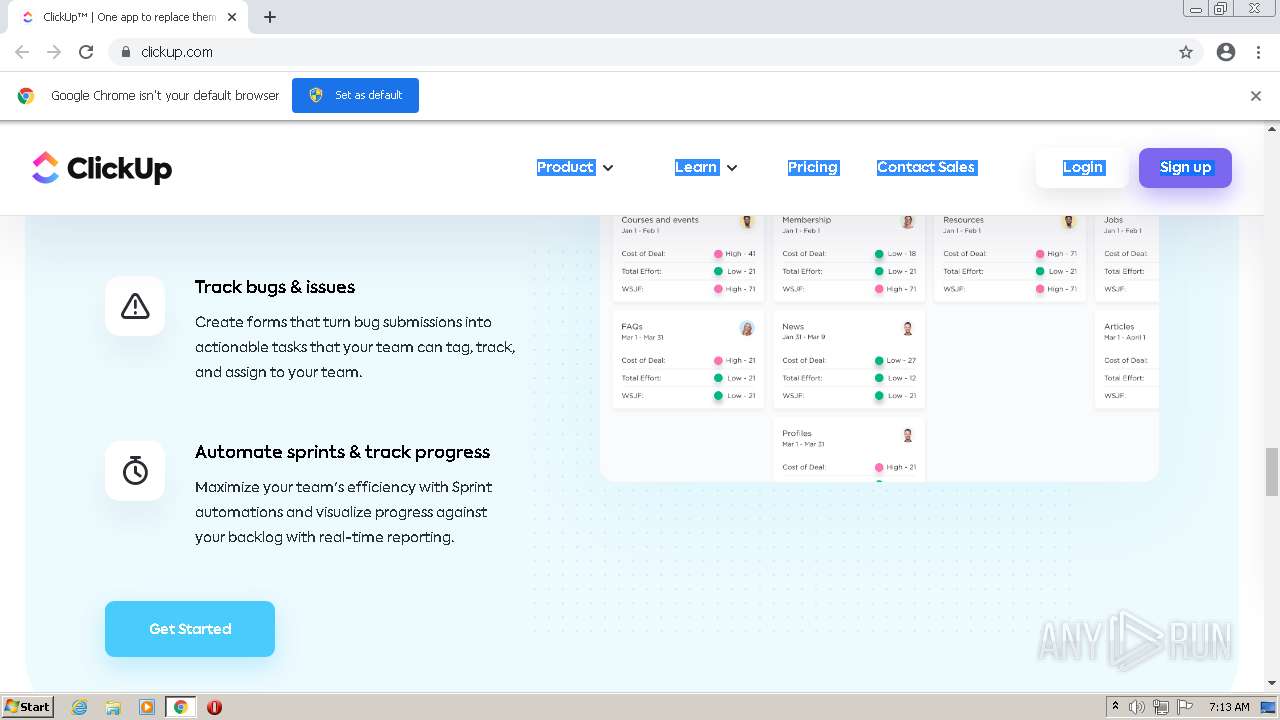Image resolution: width=1280 pixels, height=720 pixels.
Task: Open the media player taskbar icon
Action: [x=147, y=707]
